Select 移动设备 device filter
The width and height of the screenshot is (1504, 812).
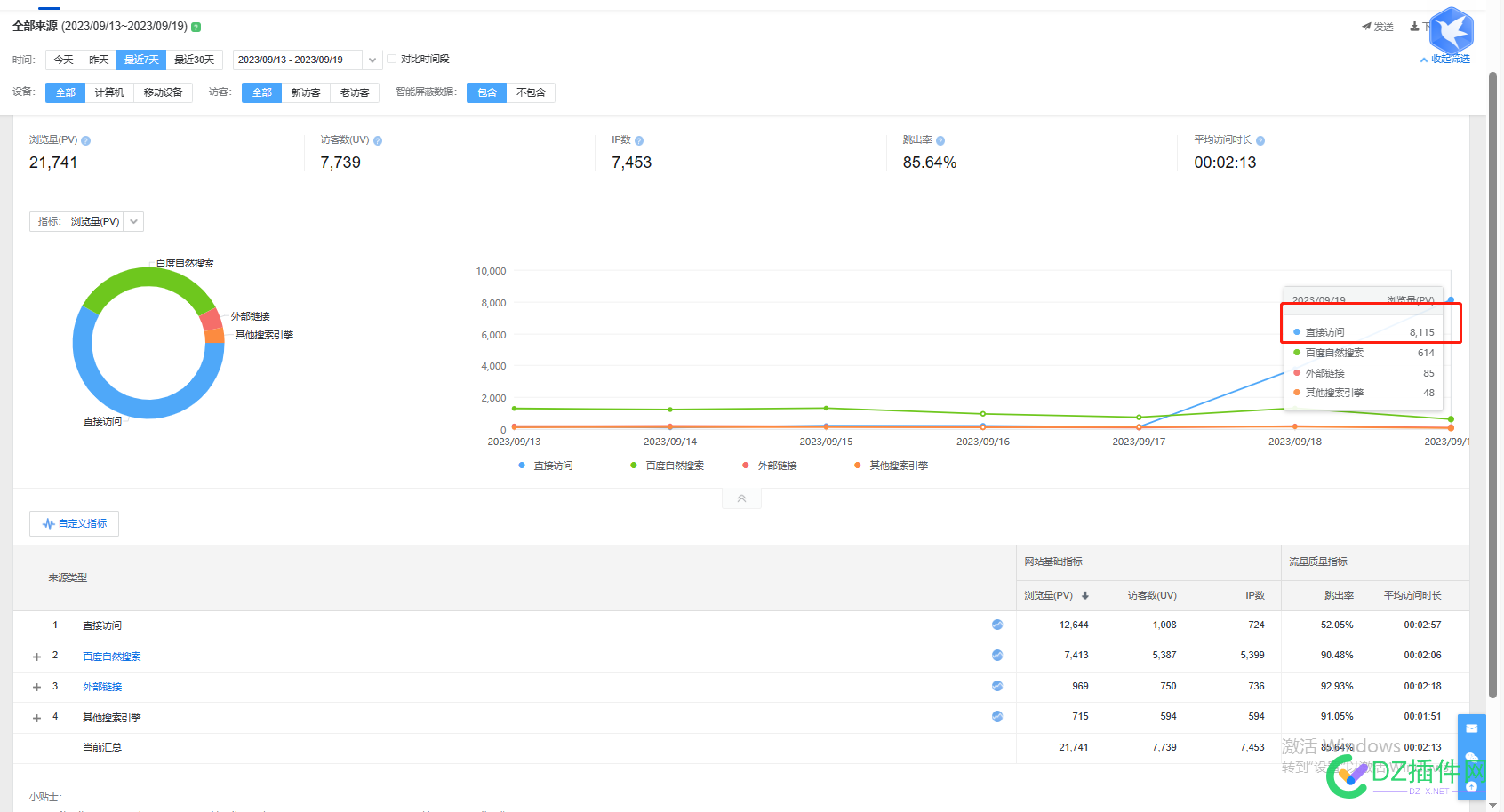pyautogui.click(x=164, y=92)
